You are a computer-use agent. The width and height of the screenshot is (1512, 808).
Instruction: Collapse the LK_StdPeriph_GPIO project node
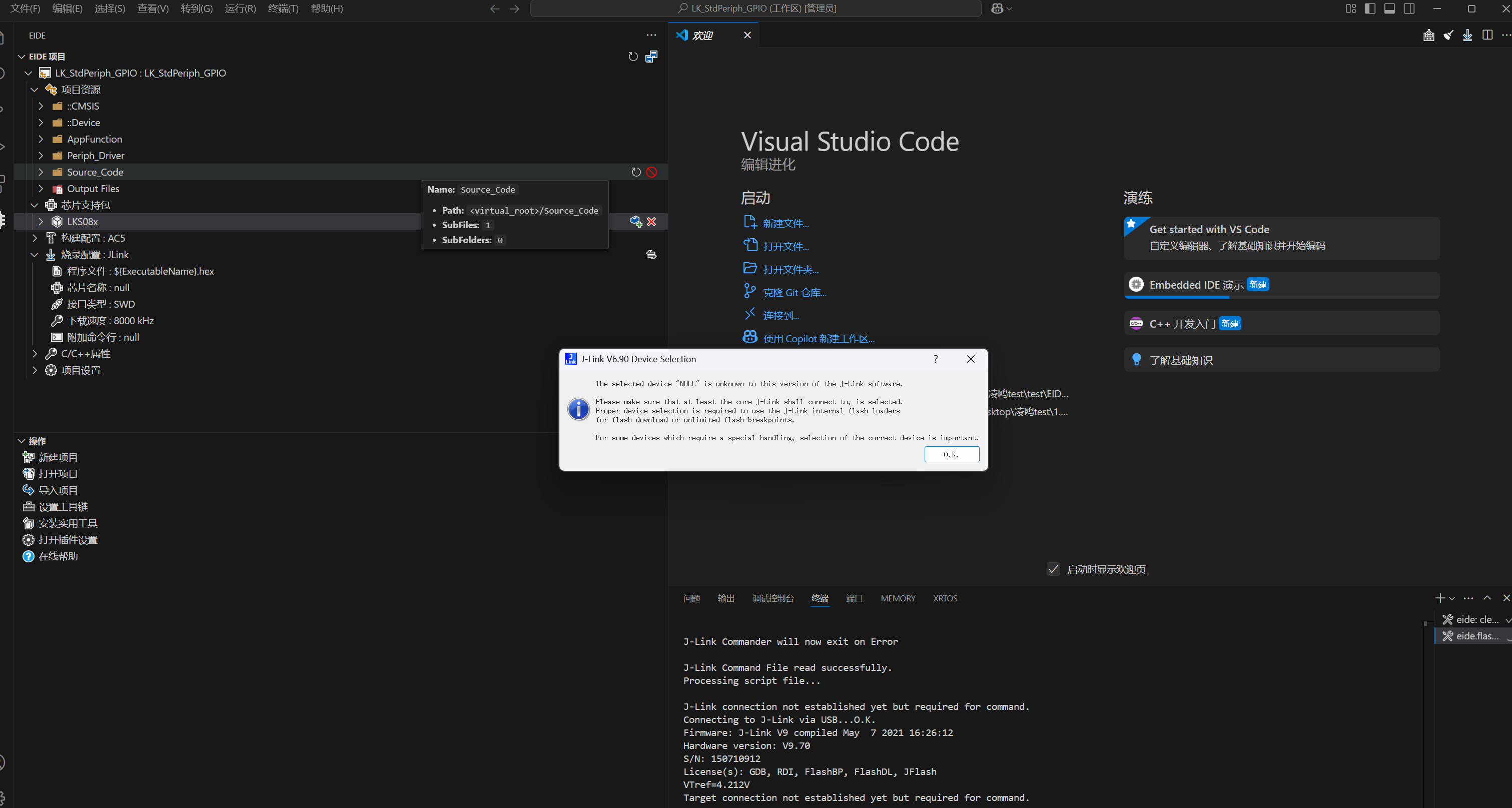tap(28, 73)
